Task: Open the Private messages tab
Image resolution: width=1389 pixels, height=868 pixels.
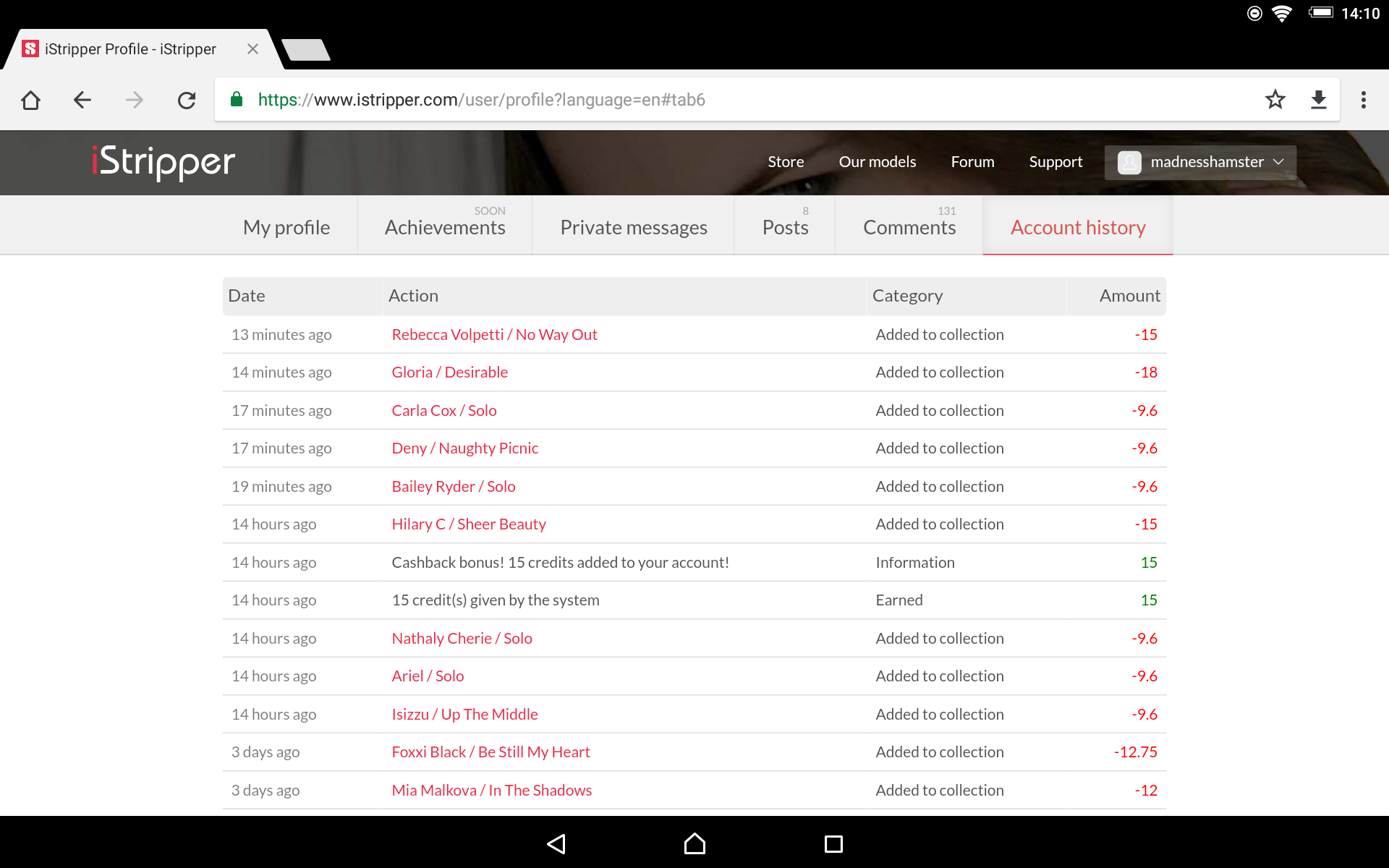Action: [x=634, y=227]
